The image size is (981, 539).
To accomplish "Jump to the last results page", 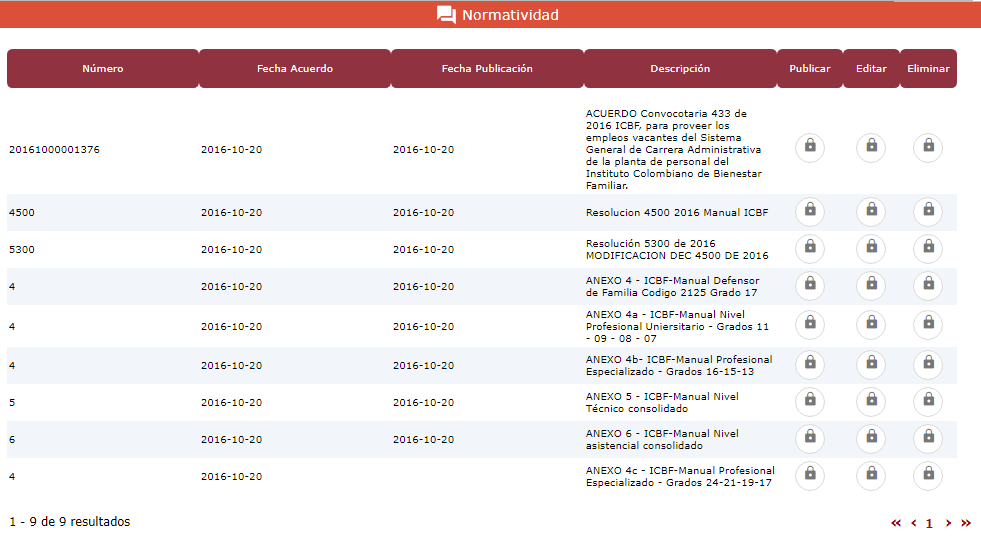I will (x=966, y=523).
